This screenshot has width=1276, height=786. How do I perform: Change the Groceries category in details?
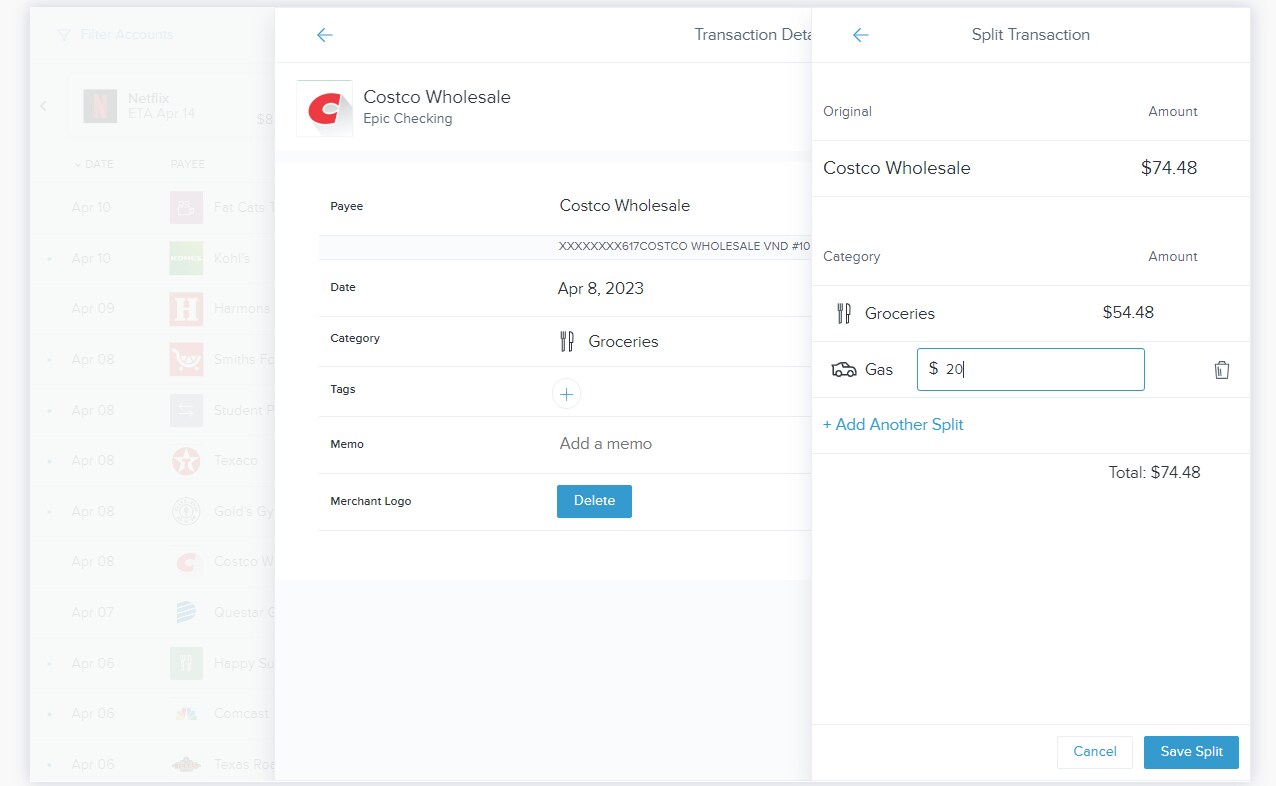pyautogui.click(x=623, y=342)
